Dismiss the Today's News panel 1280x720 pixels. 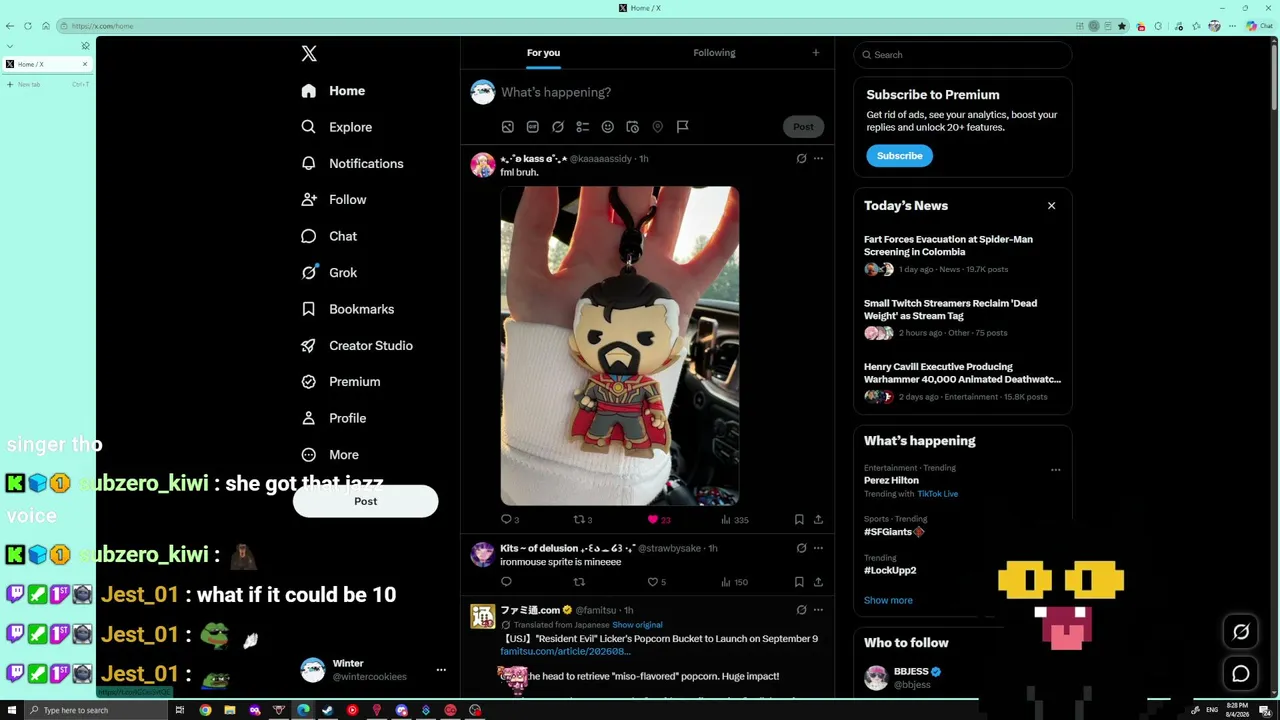coord(1051,206)
